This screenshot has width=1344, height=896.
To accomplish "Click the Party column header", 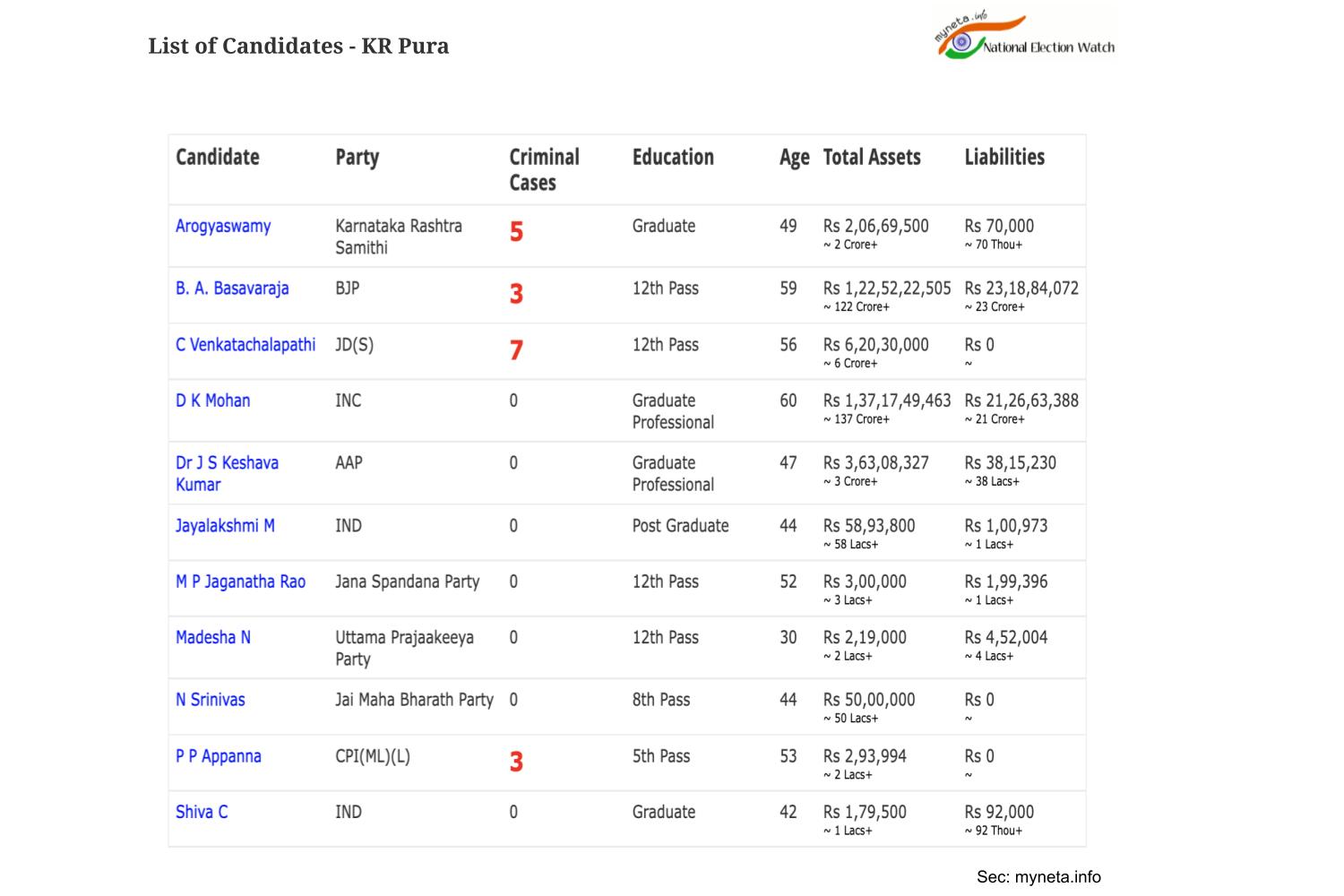I will point(358,158).
